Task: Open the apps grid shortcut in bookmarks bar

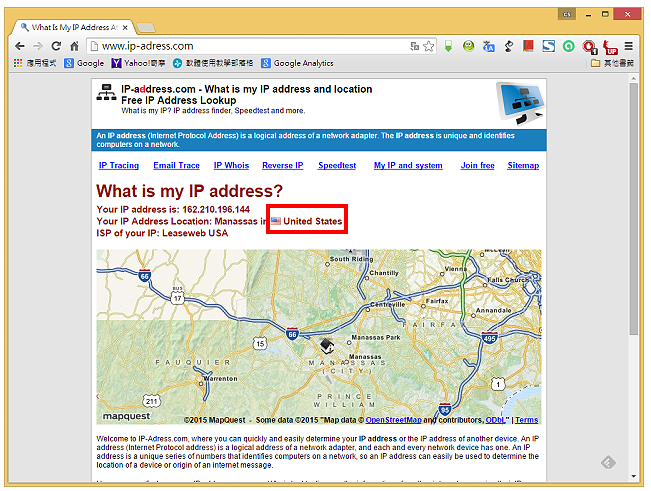Action: pyautogui.click(x=18, y=63)
